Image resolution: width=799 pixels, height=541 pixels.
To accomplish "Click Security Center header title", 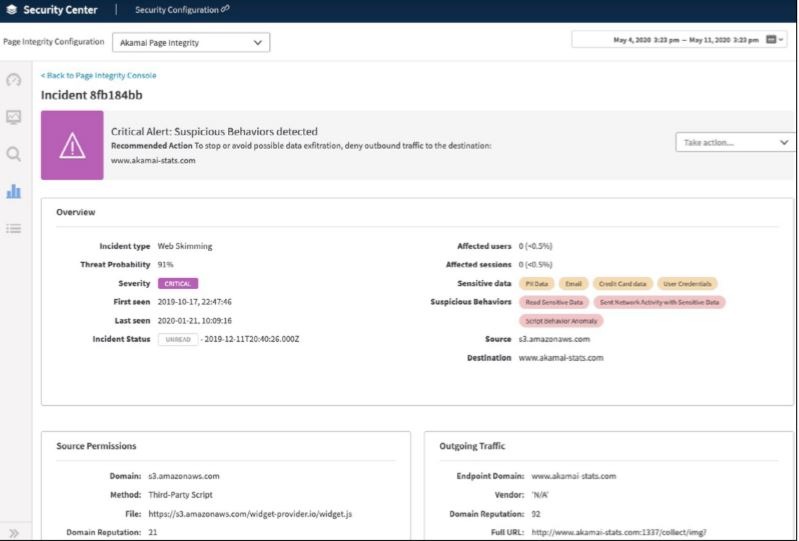I will (x=60, y=10).
